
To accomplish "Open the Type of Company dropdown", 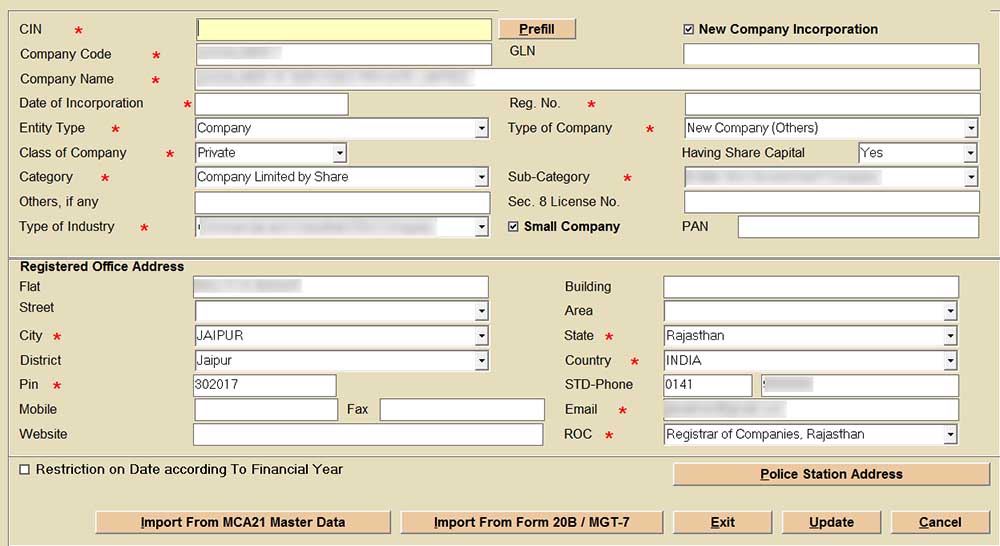I will point(970,128).
